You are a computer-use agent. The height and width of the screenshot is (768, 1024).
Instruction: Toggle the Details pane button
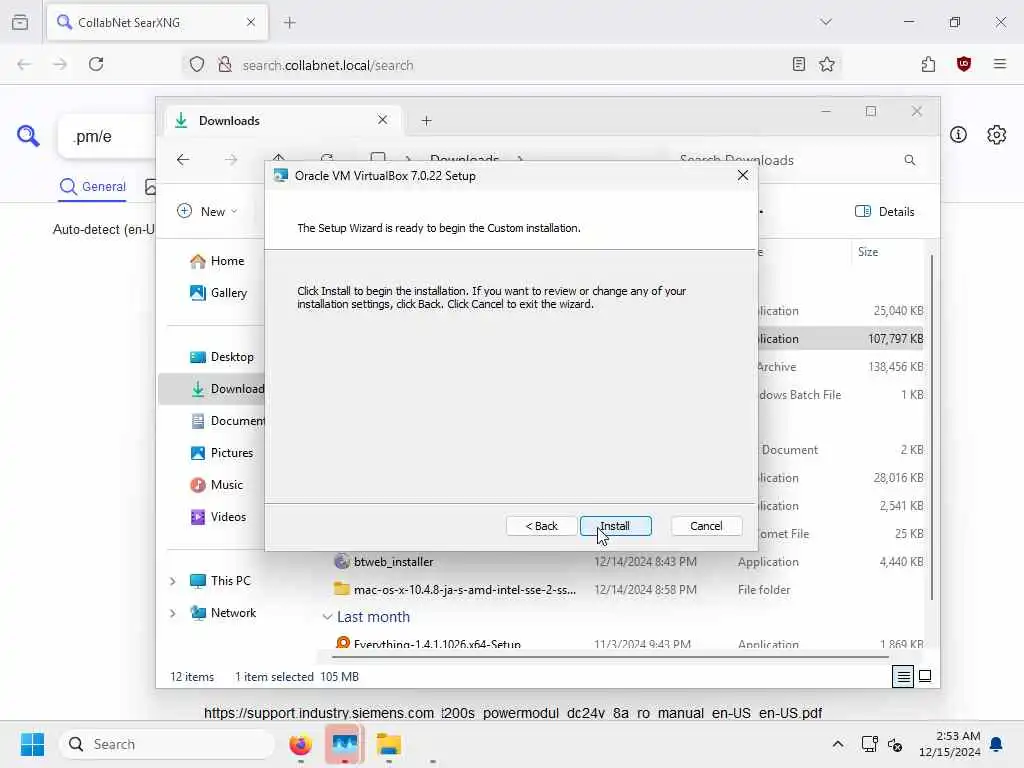885,212
